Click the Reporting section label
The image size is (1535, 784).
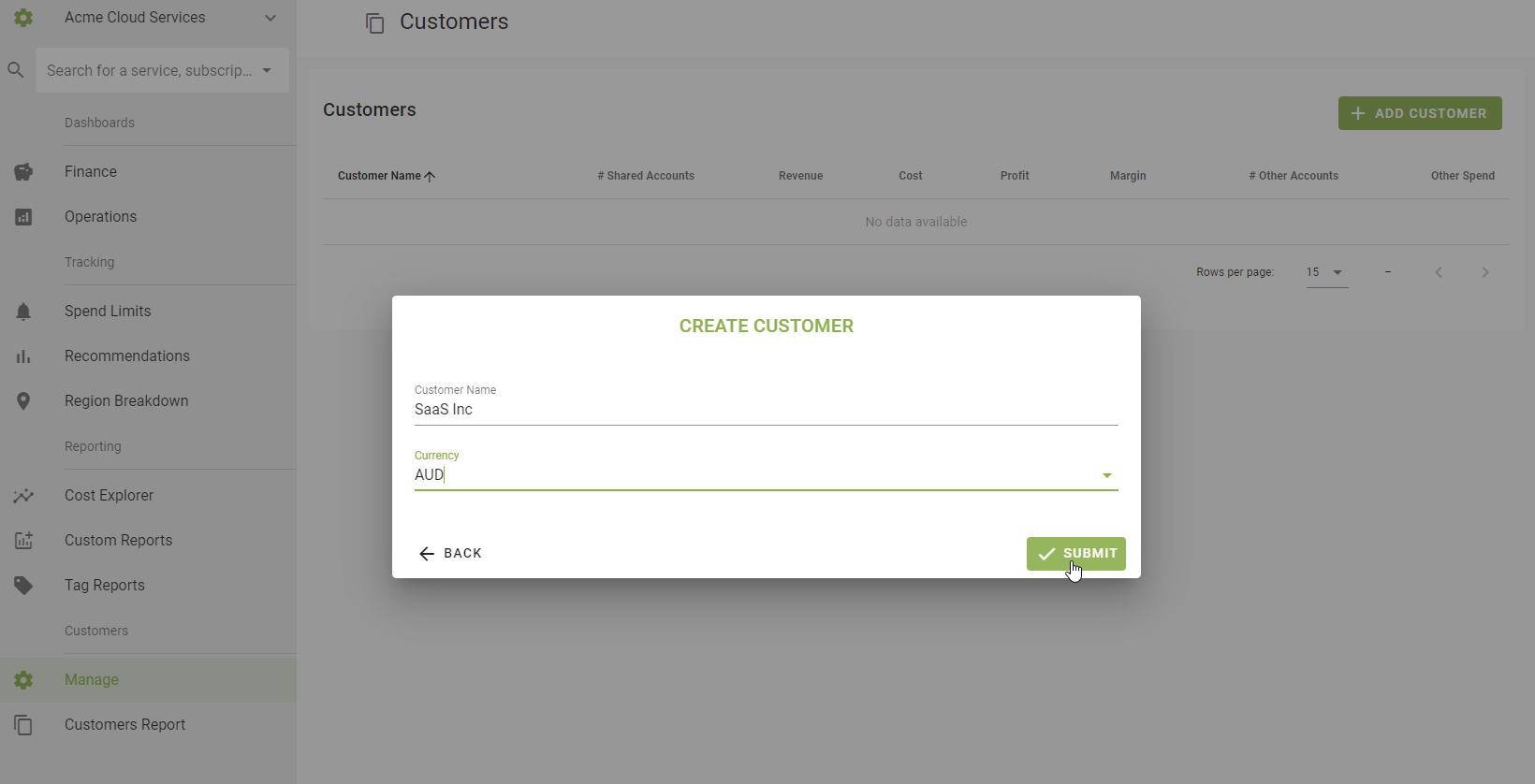(x=93, y=446)
